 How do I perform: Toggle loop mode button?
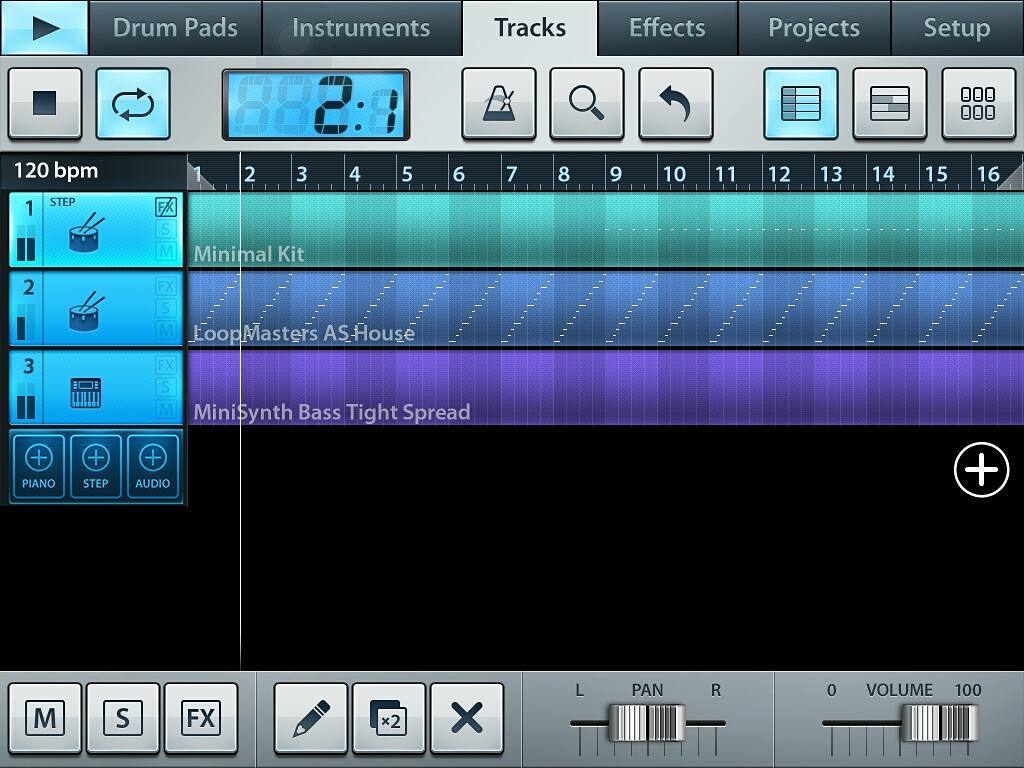133,103
